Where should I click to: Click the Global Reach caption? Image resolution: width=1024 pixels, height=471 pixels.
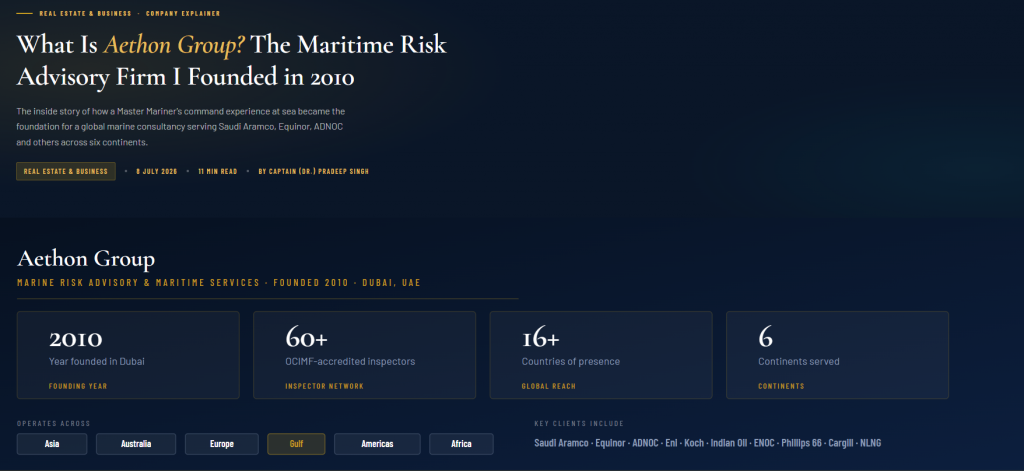coord(549,386)
